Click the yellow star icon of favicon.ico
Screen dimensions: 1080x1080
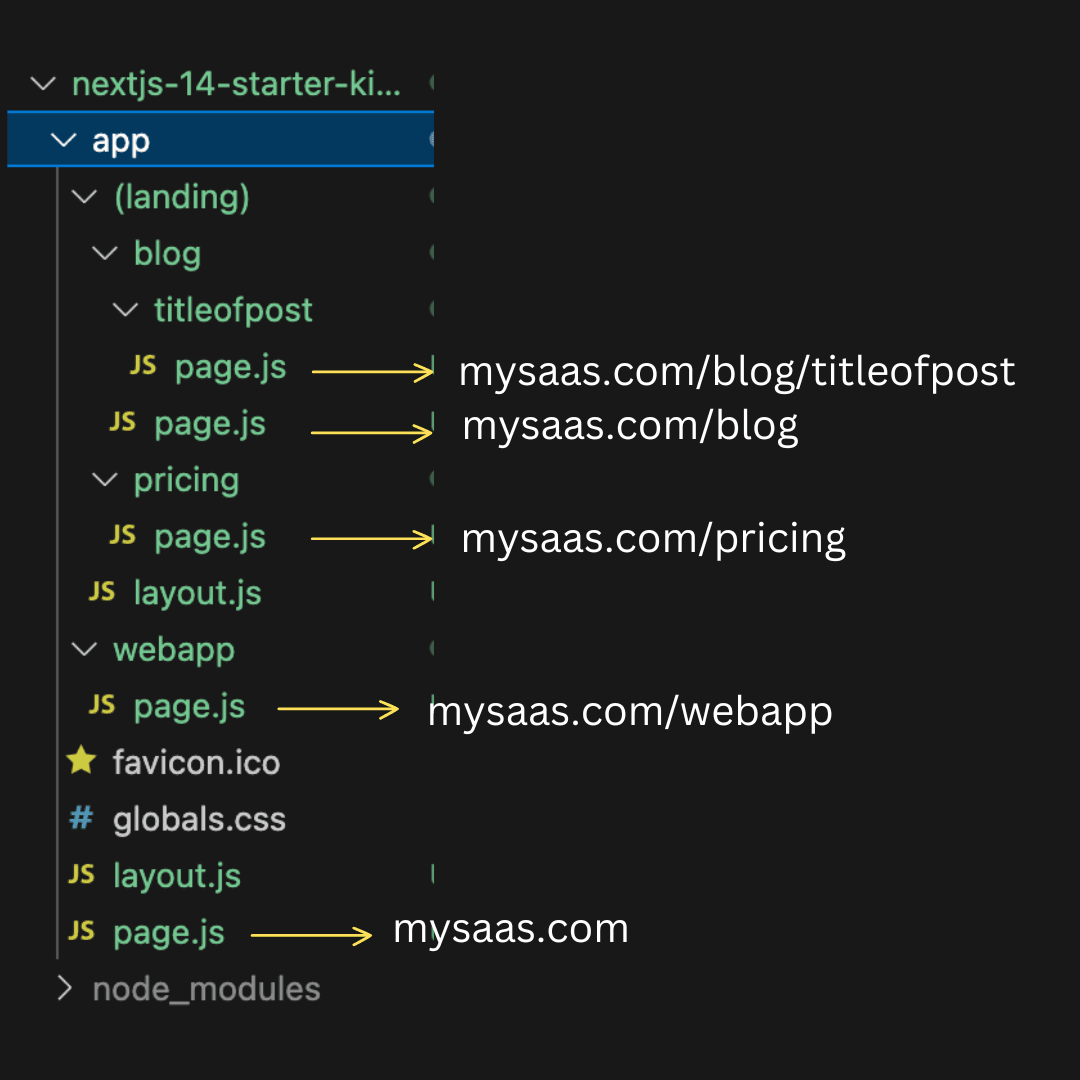81,760
